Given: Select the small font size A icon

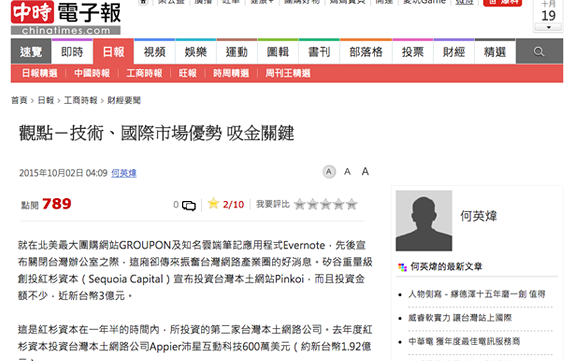Looking at the screenshot, I should coord(329,171).
